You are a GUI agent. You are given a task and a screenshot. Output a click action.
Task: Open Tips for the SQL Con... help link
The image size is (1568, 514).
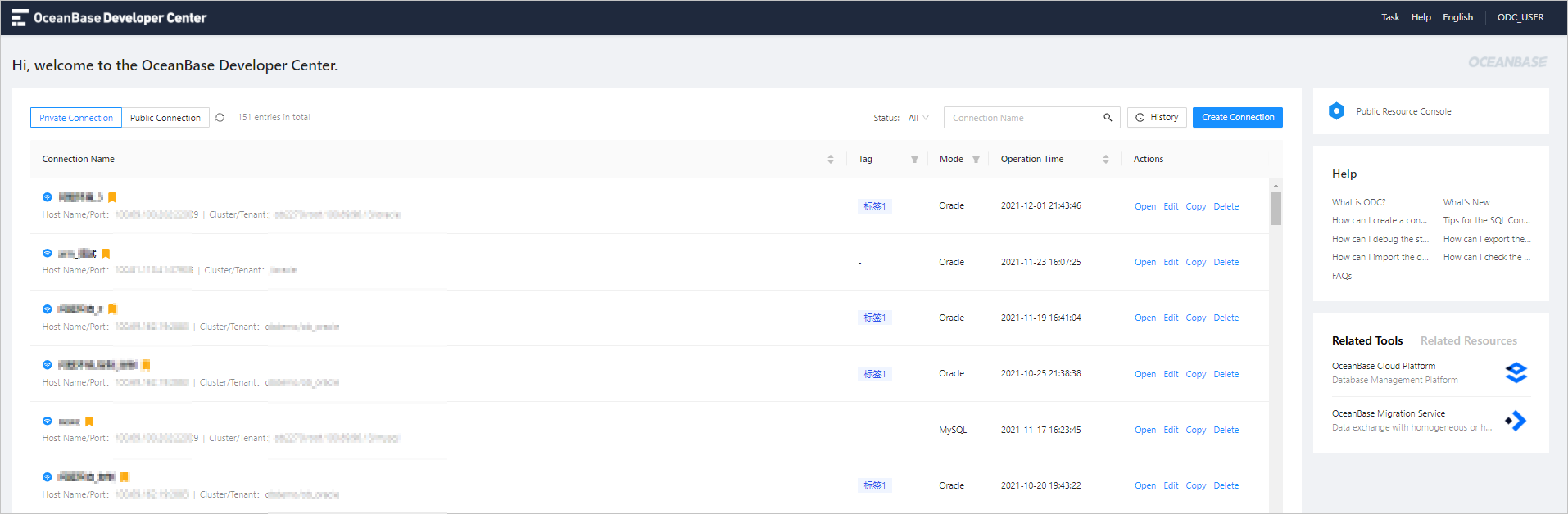[1487, 221]
